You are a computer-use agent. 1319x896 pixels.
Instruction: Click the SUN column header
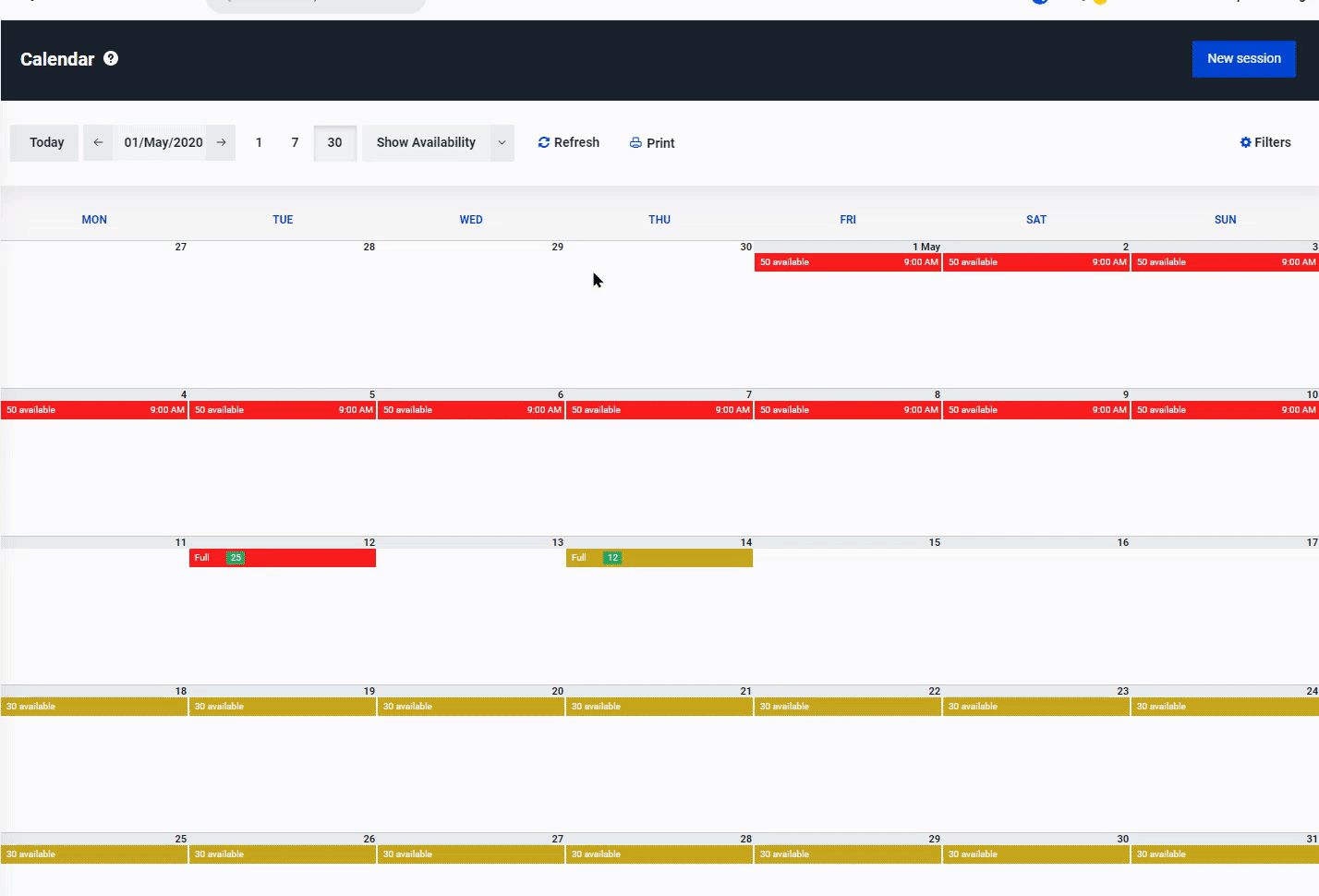(x=1226, y=220)
